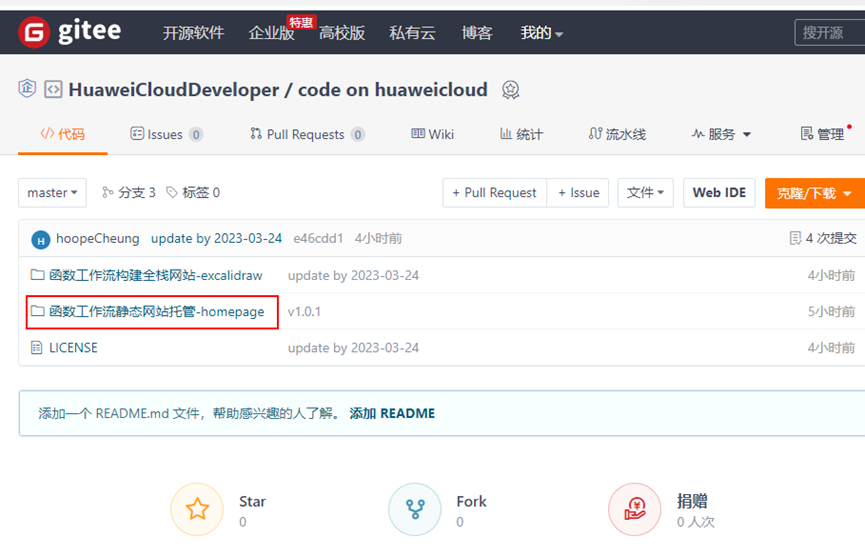Click the donate (捐赠) icon

tap(634, 509)
